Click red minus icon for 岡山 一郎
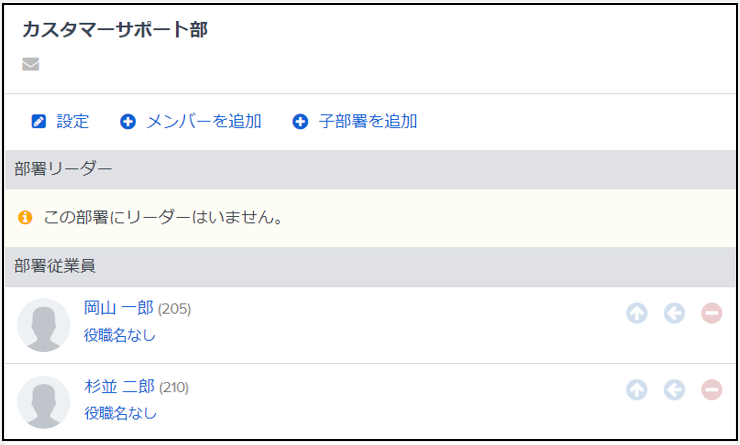740x445 pixels. point(712,313)
